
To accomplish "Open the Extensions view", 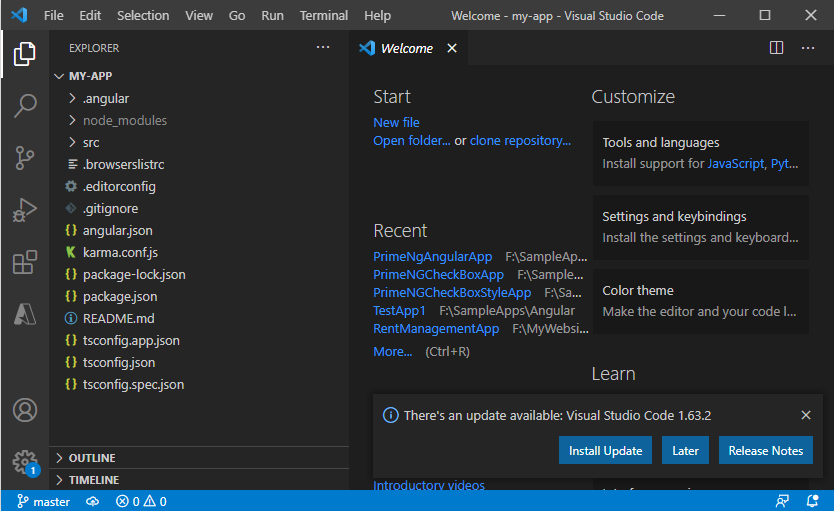I will 24,262.
